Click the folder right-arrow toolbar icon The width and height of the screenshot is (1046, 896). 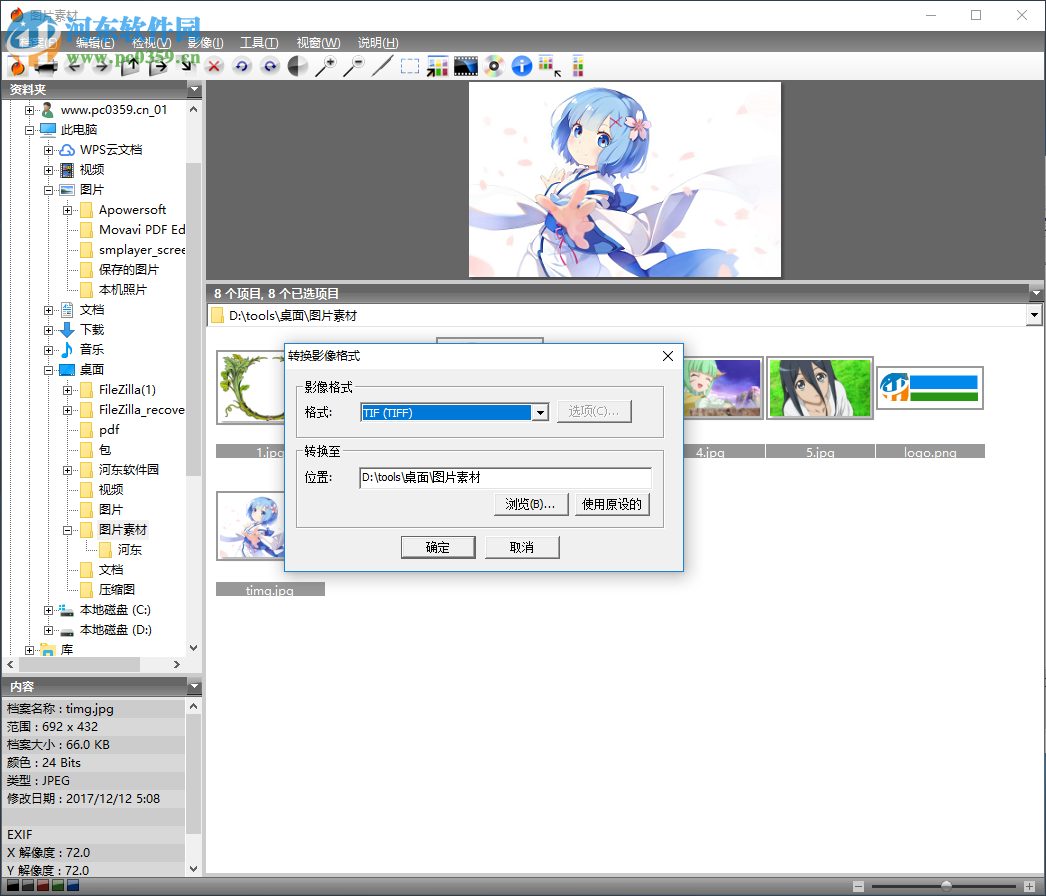158,66
